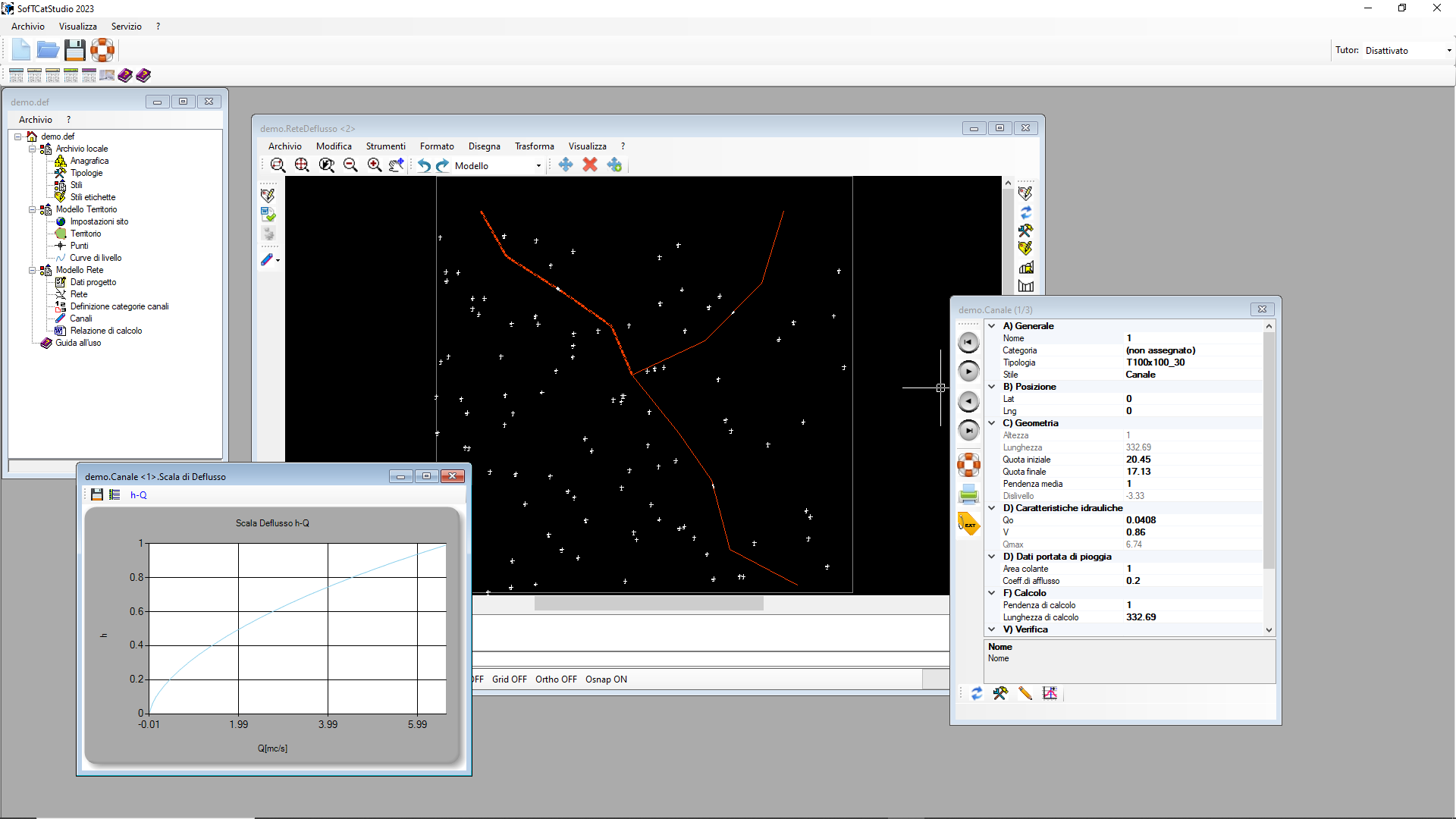
Task: Open the Disegna menu
Action: tap(484, 146)
